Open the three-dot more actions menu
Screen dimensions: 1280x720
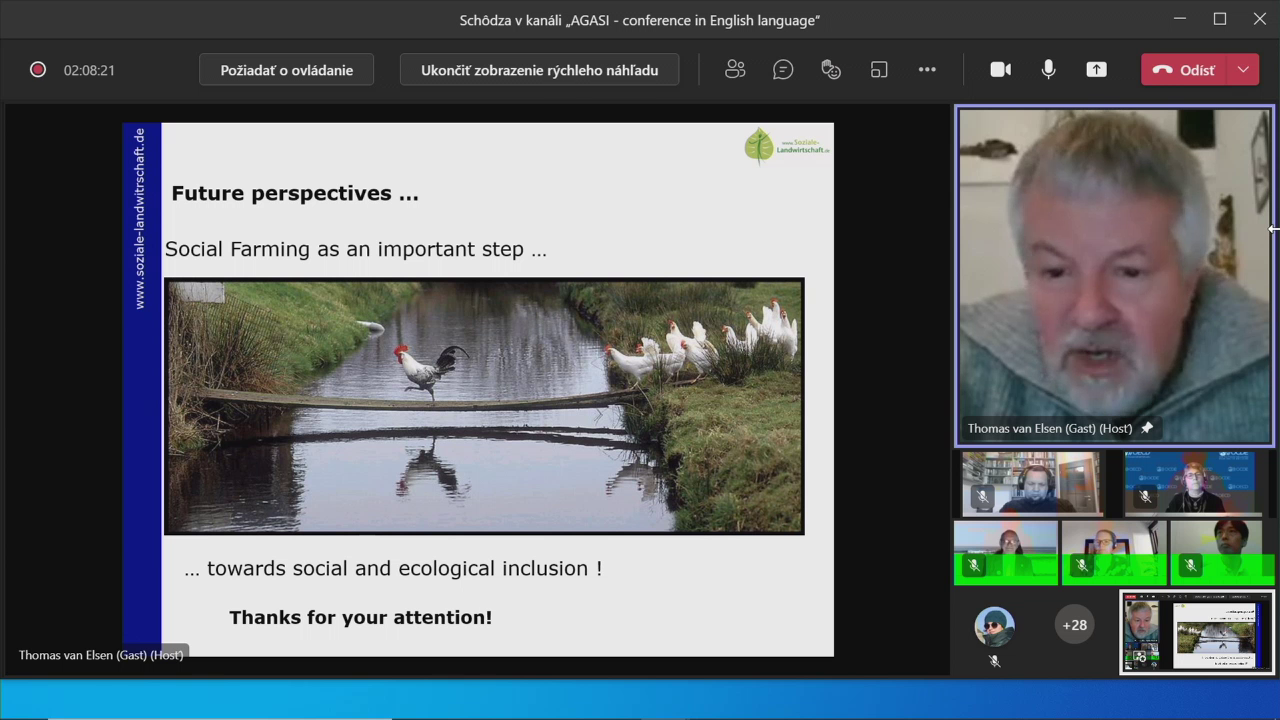(x=927, y=70)
